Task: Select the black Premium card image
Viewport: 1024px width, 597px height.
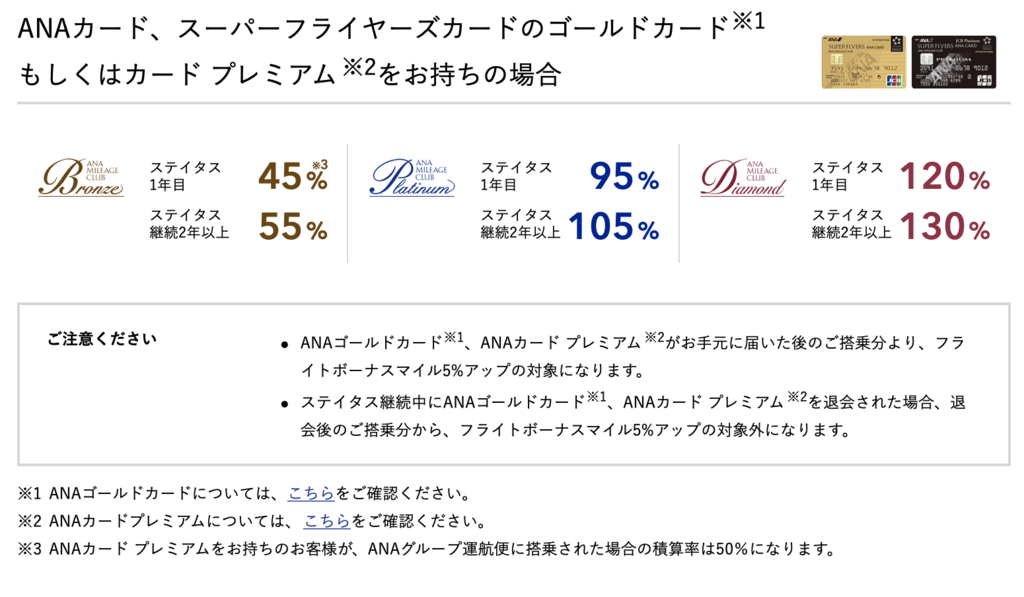Action: coord(953,62)
